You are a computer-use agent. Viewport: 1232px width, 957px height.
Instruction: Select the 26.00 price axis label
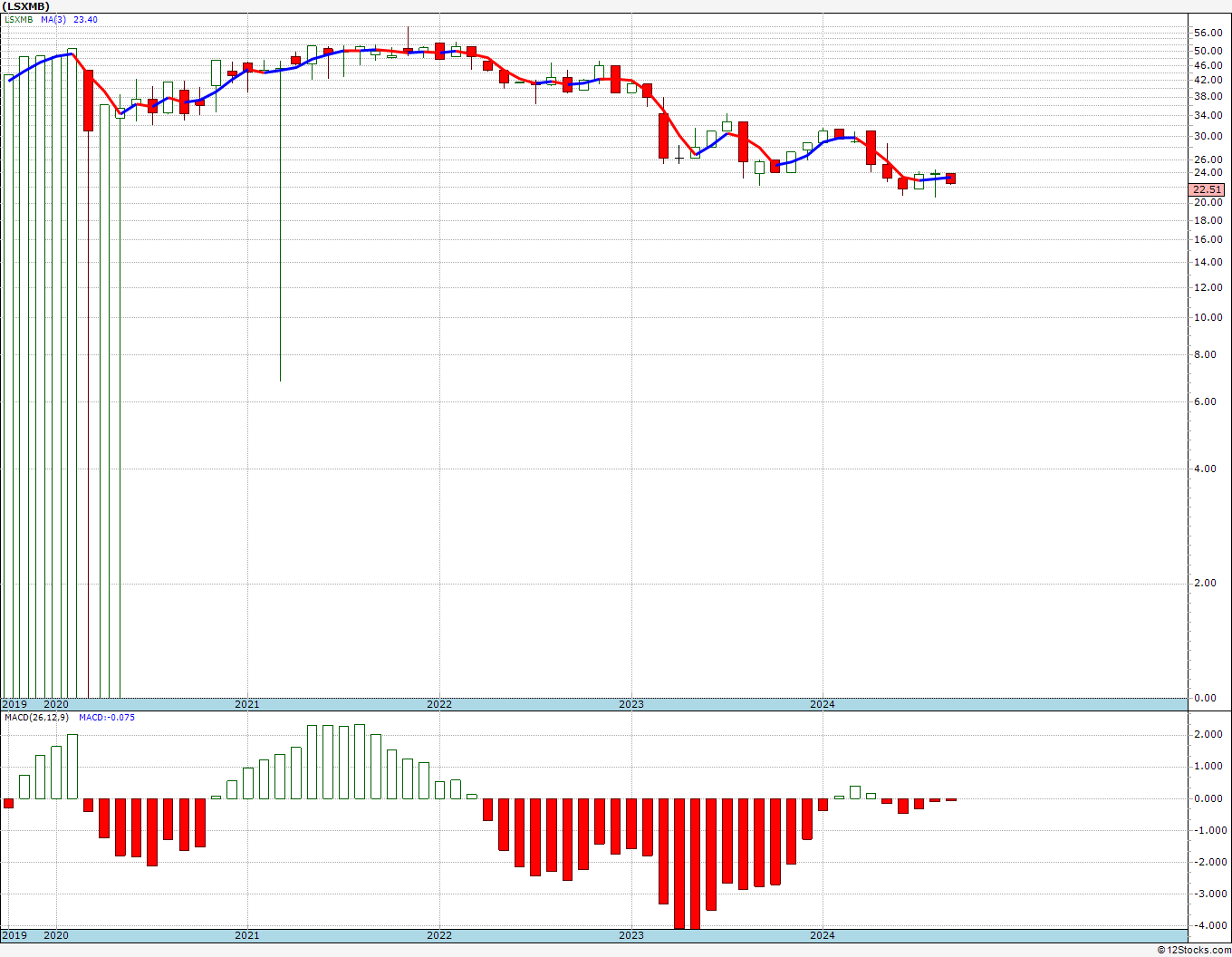(1208, 159)
